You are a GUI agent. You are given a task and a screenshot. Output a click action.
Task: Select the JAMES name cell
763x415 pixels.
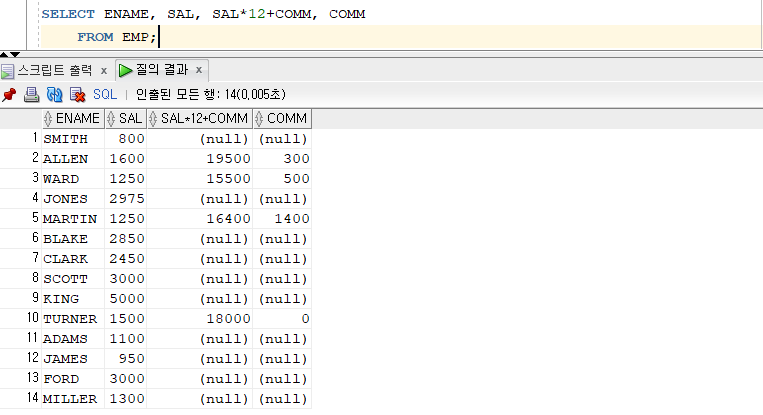pos(73,359)
